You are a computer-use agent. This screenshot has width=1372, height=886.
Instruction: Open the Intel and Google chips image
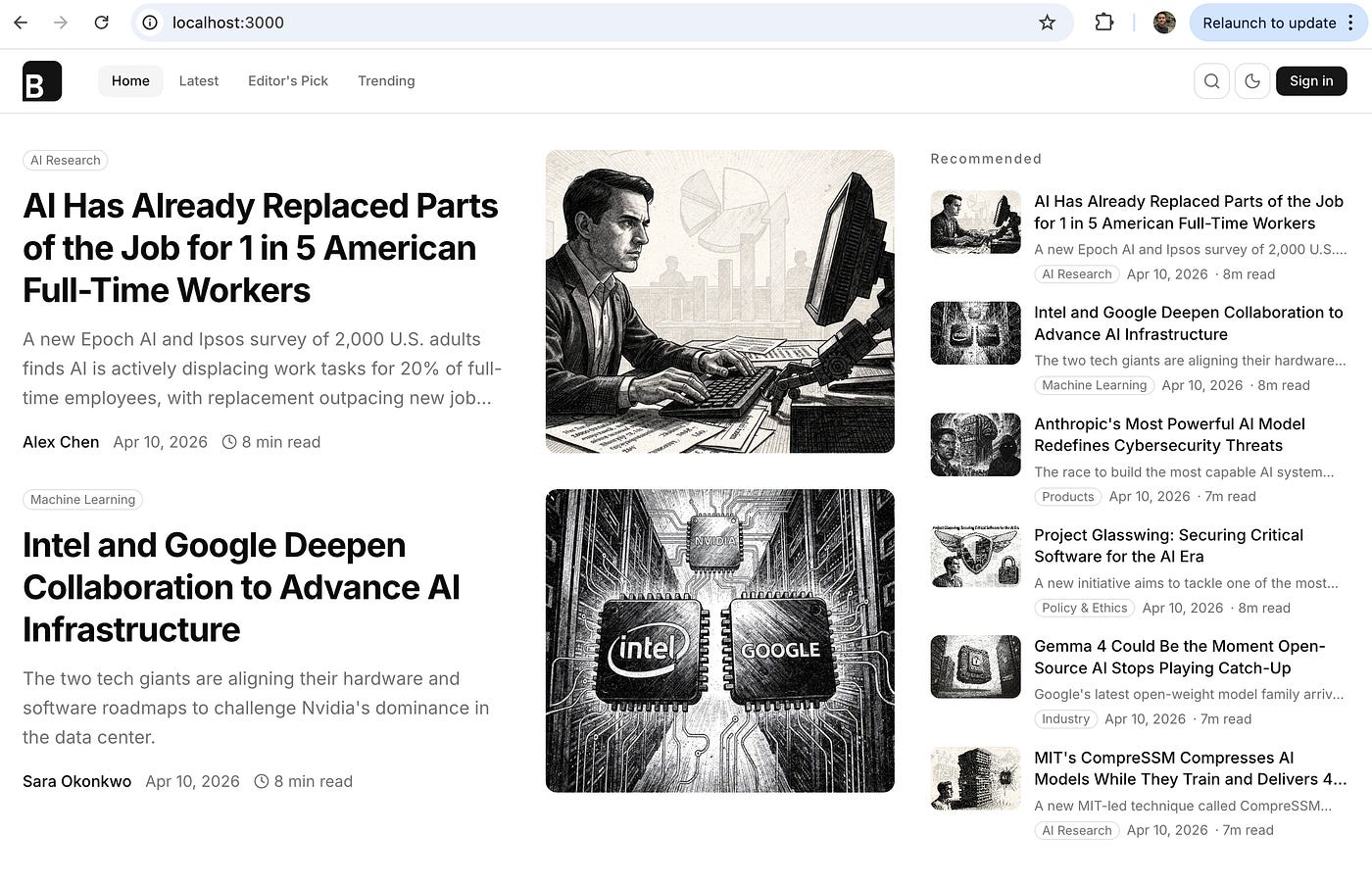(720, 640)
